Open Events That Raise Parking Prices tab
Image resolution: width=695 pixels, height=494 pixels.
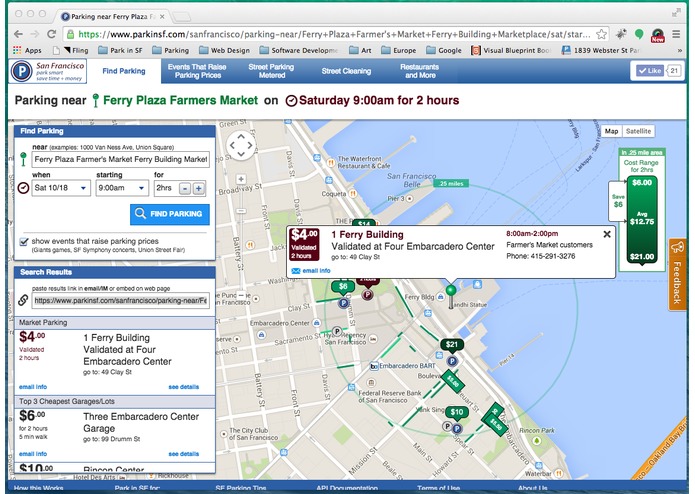point(197,71)
